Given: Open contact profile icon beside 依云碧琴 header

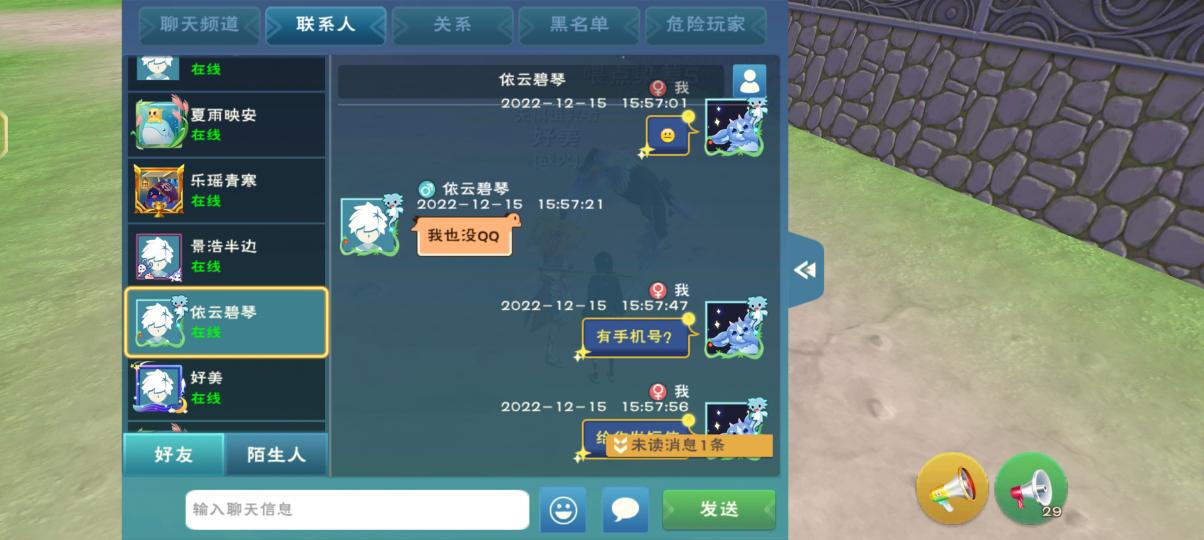Looking at the screenshot, I should tap(749, 81).
